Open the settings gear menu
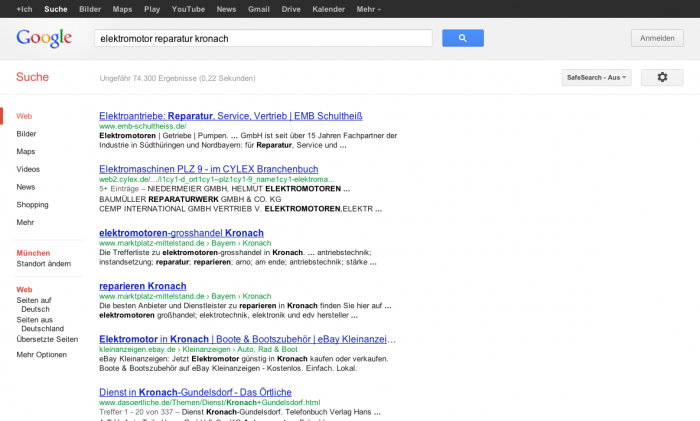This screenshot has width=700, height=421. (x=662, y=77)
